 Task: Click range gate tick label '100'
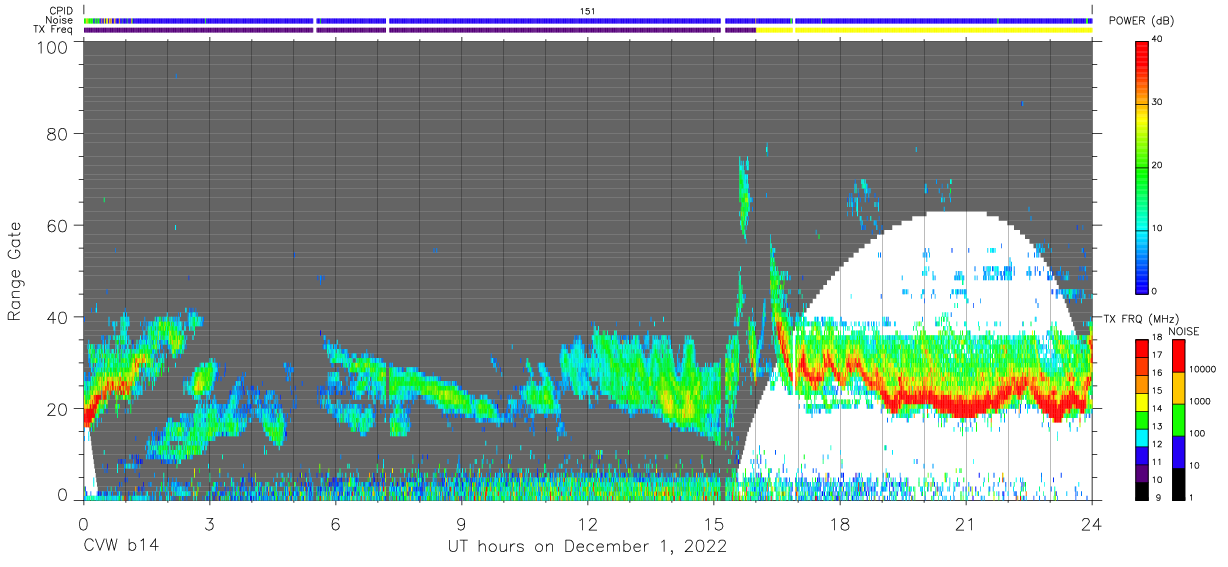[55, 47]
